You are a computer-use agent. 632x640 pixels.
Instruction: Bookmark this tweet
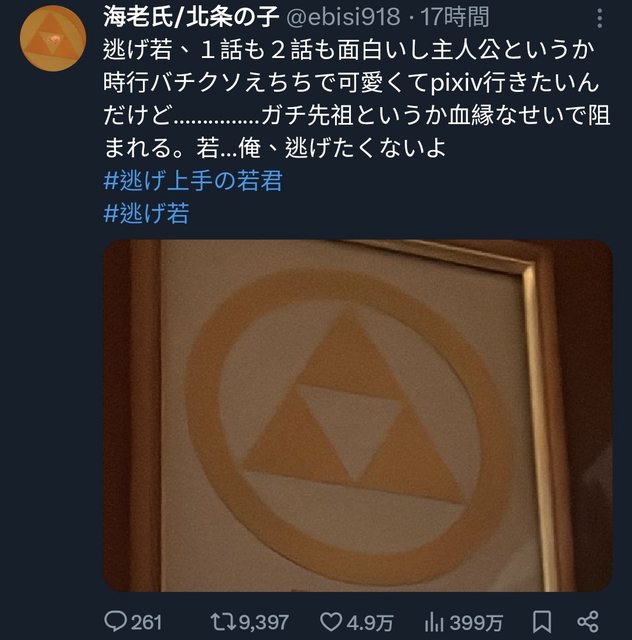pyautogui.click(x=542, y=622)
